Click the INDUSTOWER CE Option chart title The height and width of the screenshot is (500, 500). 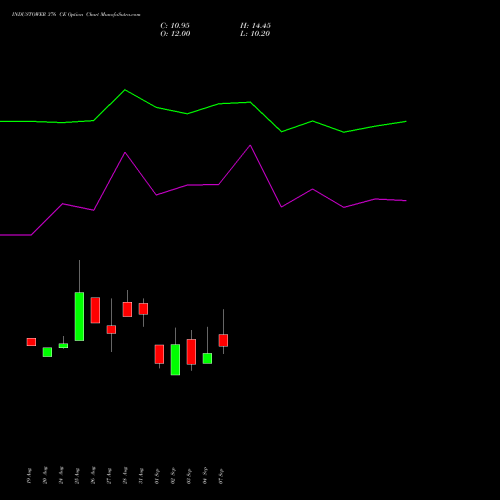pyautogui.click(x=76, y=14)
